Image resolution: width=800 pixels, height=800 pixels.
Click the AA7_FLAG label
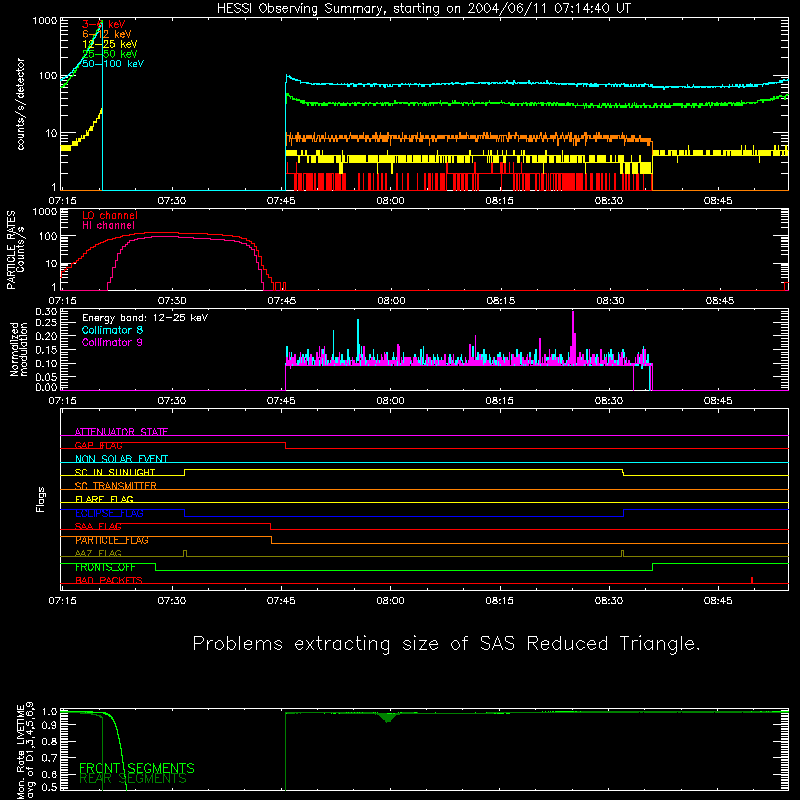(x=98, y=554)
